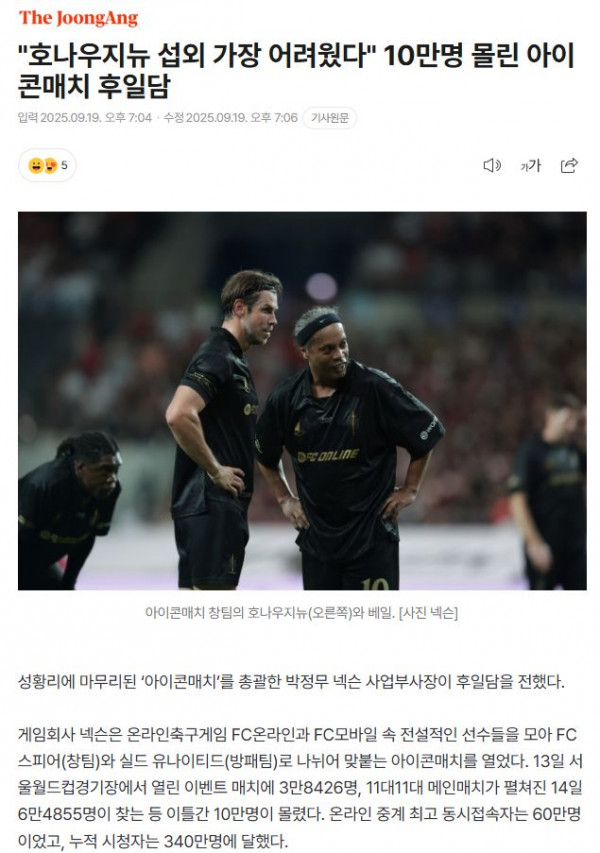Image resolution: width=600 pixels, height=853 pixels.
Task: Click FC ONLINE logo on the jersey
Action: [x=327, y=456]
